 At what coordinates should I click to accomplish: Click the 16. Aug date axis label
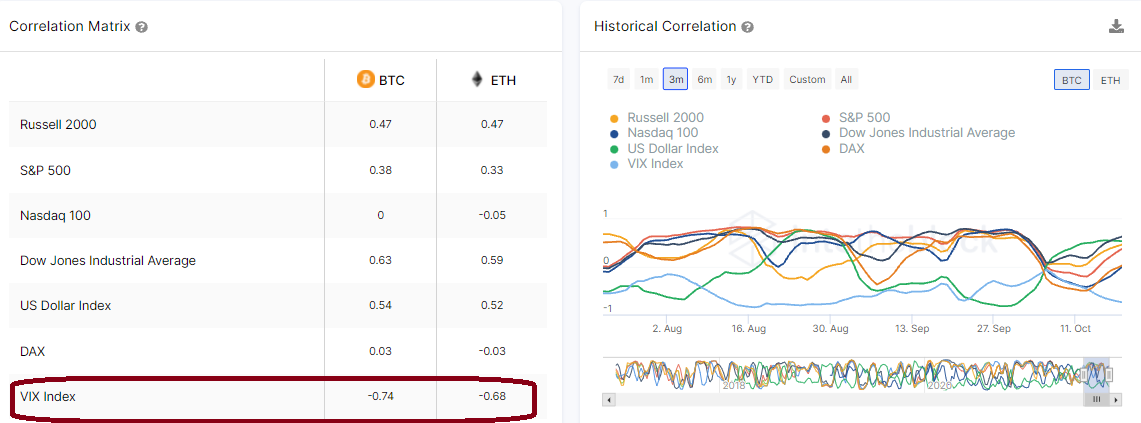(750, 328)
